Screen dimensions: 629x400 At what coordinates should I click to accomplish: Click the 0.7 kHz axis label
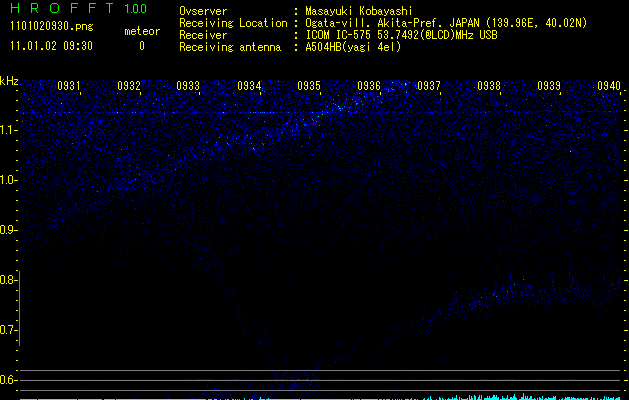coord(8,330)
